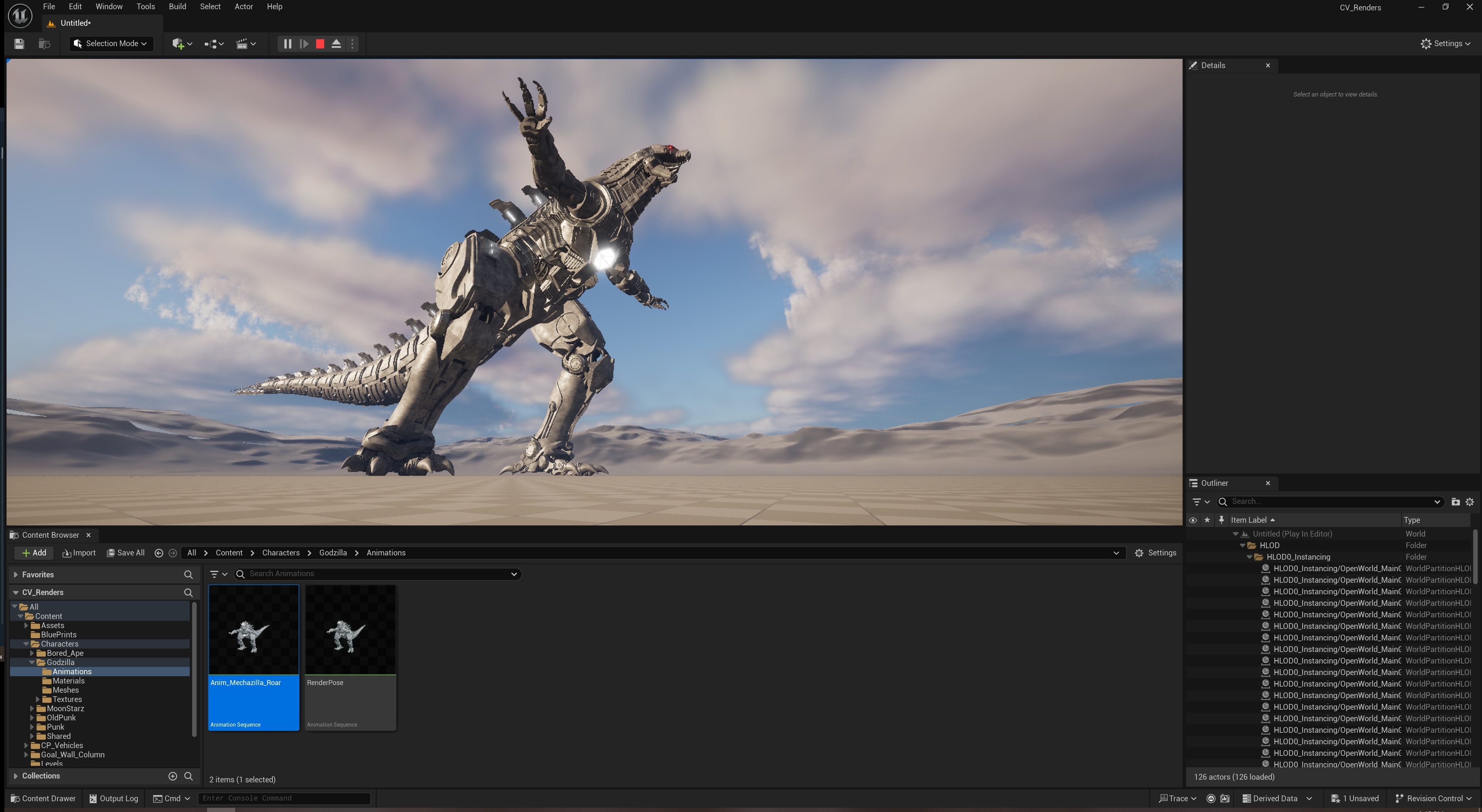Click the Browse to asset folder icon
Screen dimensions: 1482x812
44,44
